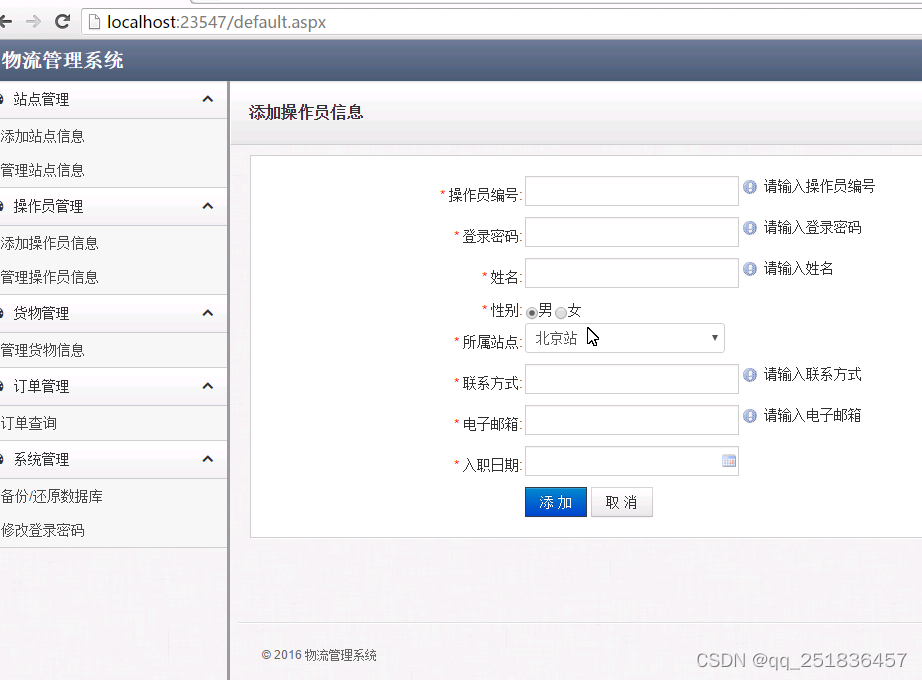Image resolution: width=922 pixels, height=680 pixels.
Task: Open the calendar picker for 入职日期
Action: click(x=729, y=461)
